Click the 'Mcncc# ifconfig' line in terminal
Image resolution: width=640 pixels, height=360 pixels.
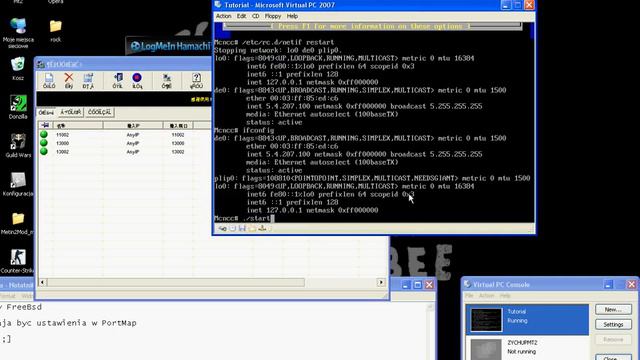(244, 130)
